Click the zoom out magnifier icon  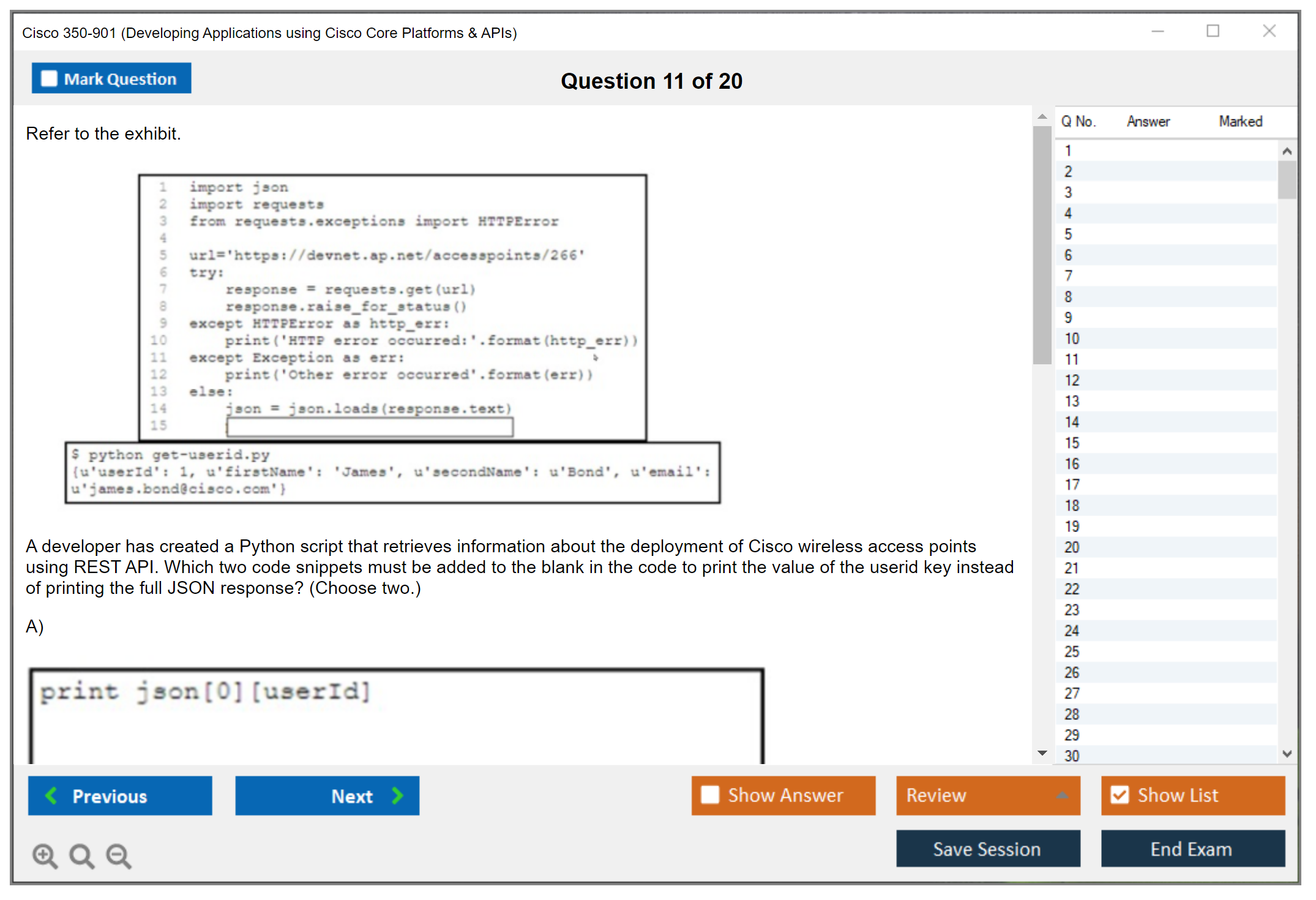(x=118, y=855)
